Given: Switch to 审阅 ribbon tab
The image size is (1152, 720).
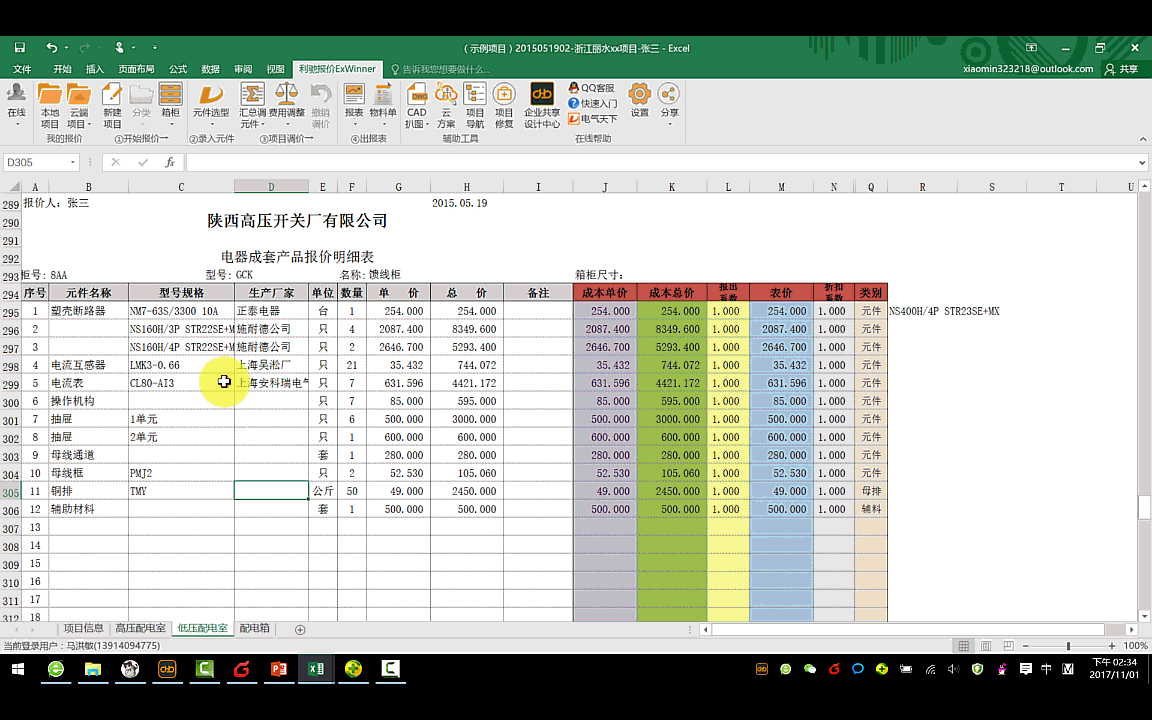Looking at the screenshot, I should (243, 69).
